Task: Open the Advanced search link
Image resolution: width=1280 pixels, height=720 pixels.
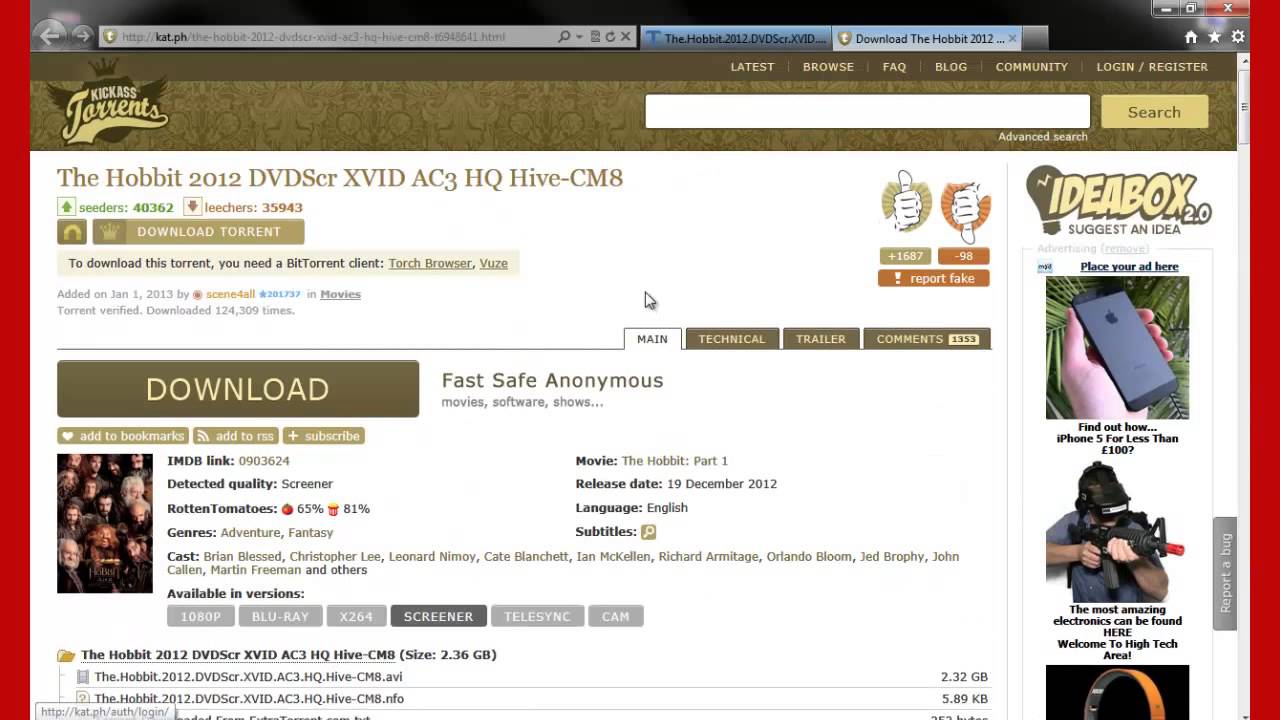Action: (x=1042, y=137)
